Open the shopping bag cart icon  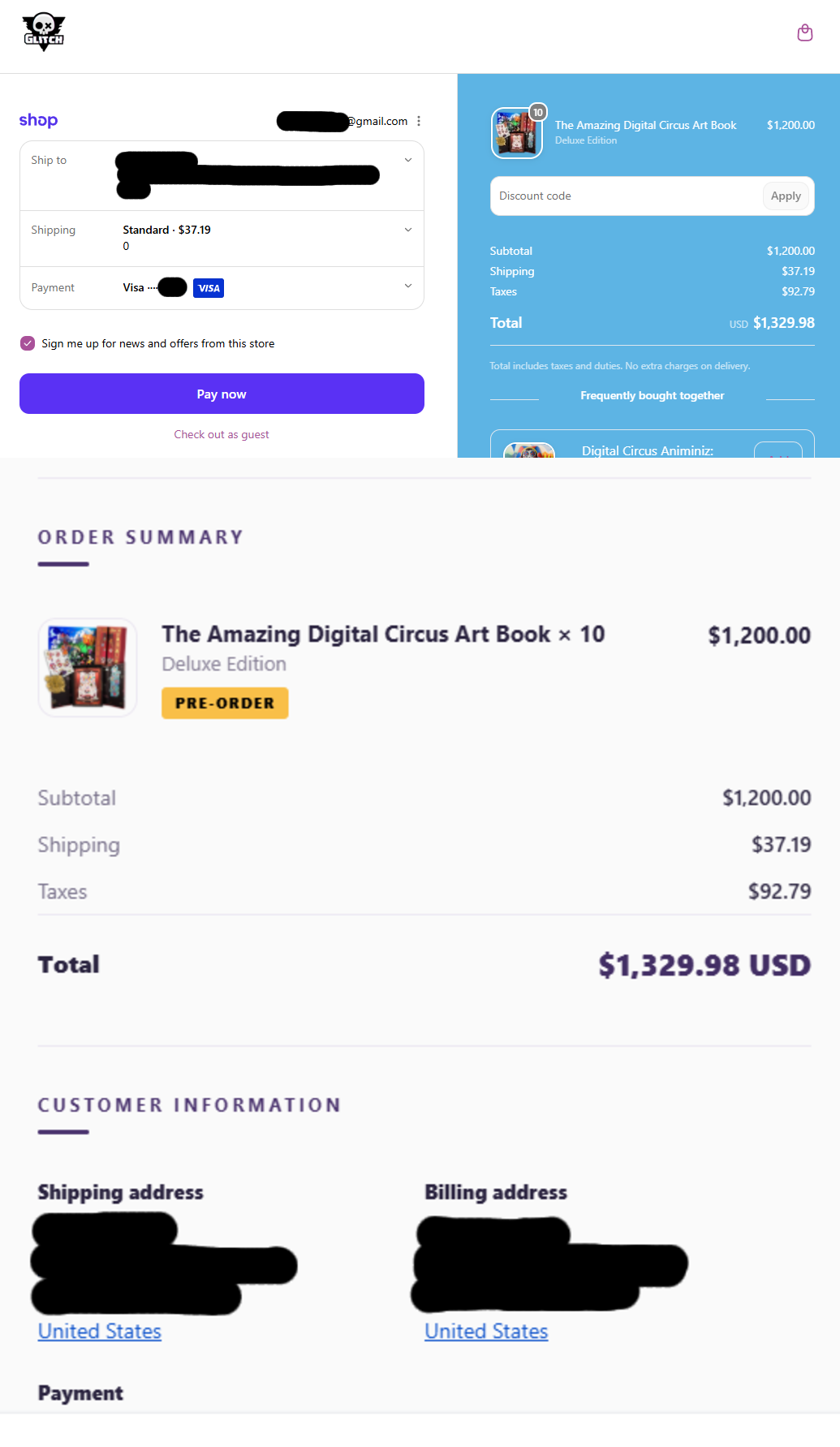[804, 32]
